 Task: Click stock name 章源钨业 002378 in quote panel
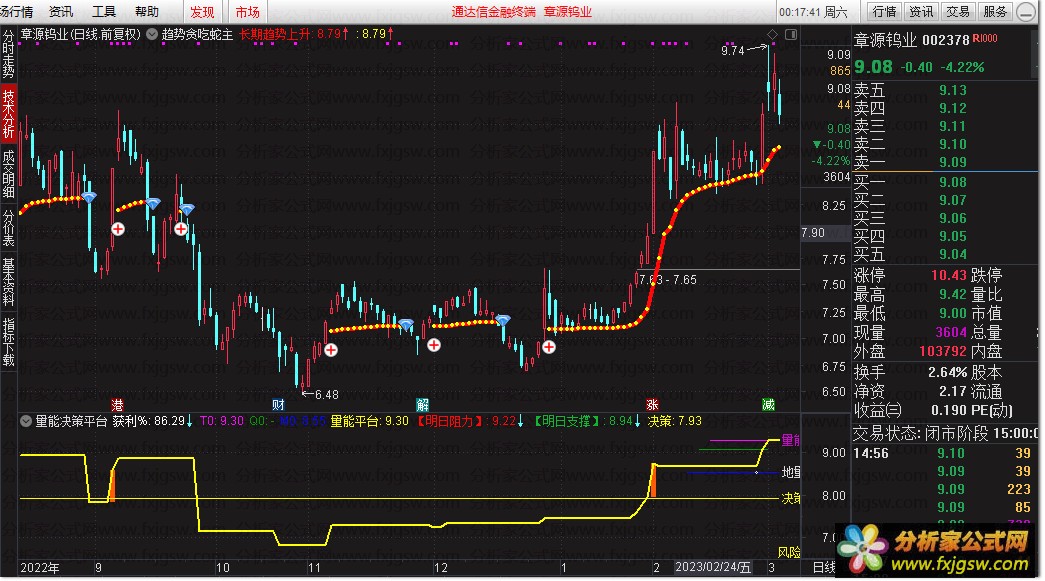pos(912,40)
